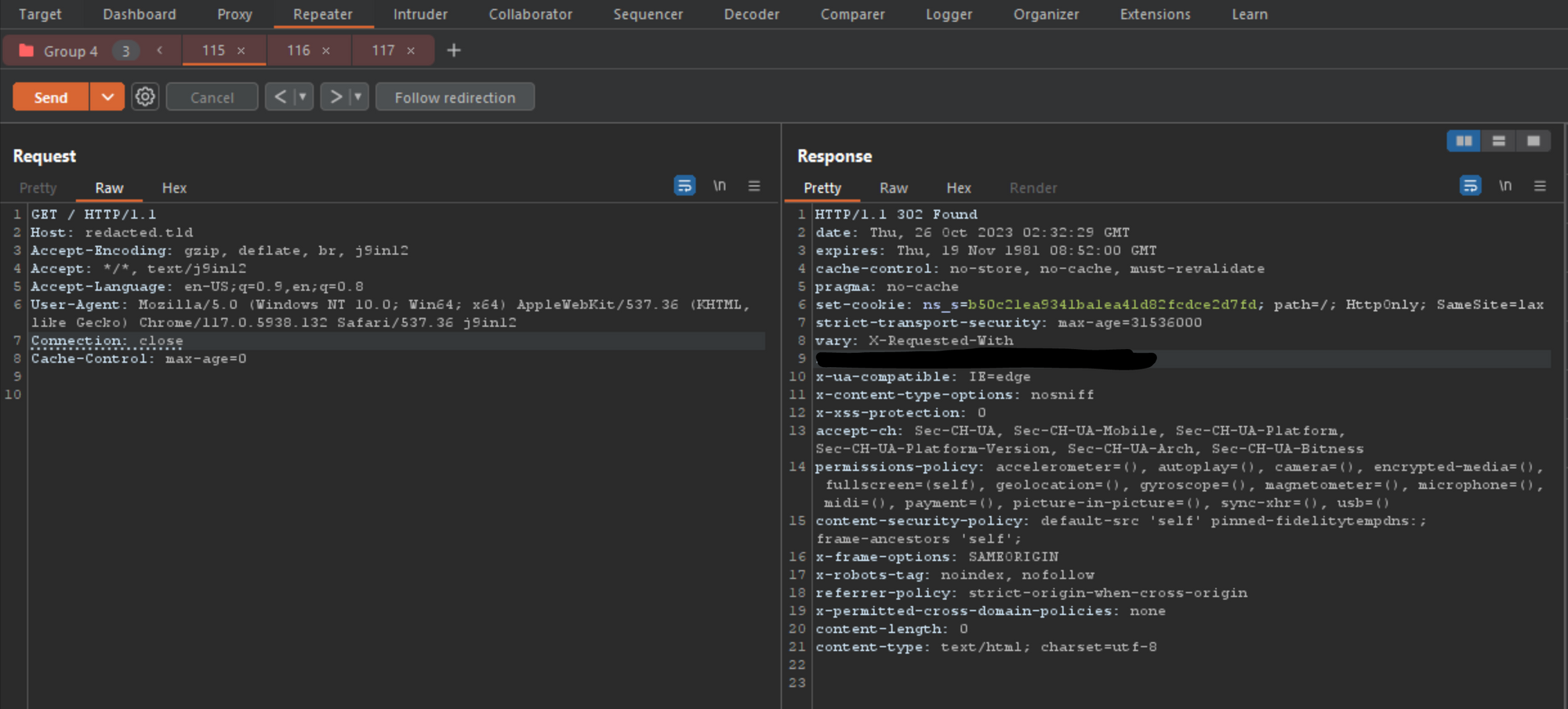Open the Send button dropdown arrow
This screenshot has width=1568, height=709.
(107, 96)
